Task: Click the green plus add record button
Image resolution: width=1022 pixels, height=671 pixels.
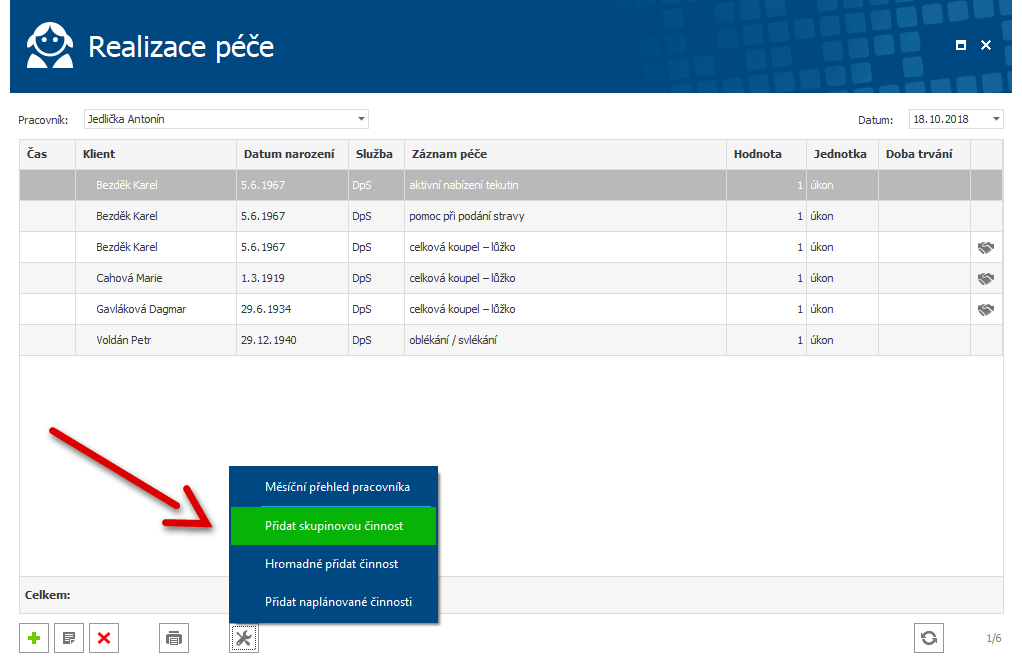Action: pos(34,638)
